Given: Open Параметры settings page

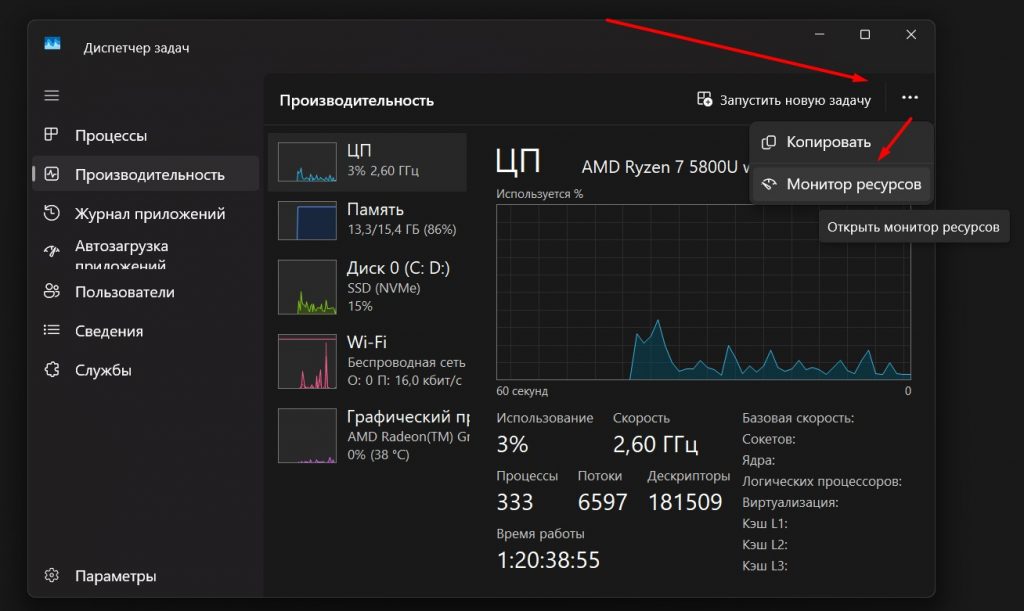Looking at the screenshot, I should [x=146, y=576].
